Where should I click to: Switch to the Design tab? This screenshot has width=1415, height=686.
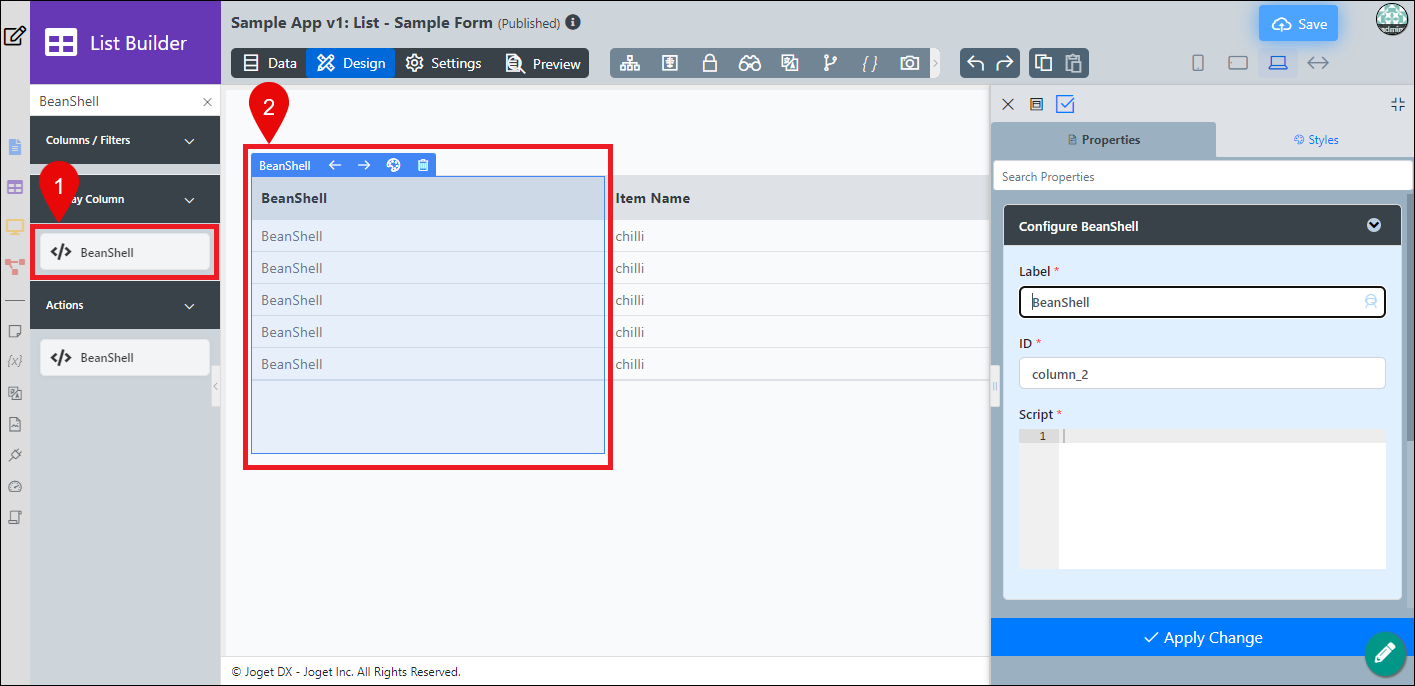351,63
